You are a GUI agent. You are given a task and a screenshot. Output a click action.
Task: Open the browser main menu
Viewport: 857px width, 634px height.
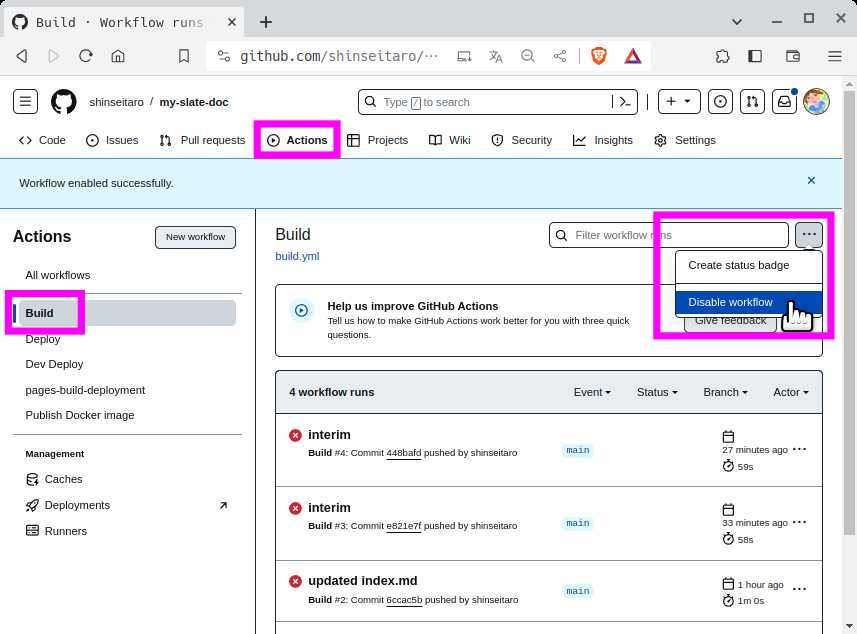click(x=834, y=56)
